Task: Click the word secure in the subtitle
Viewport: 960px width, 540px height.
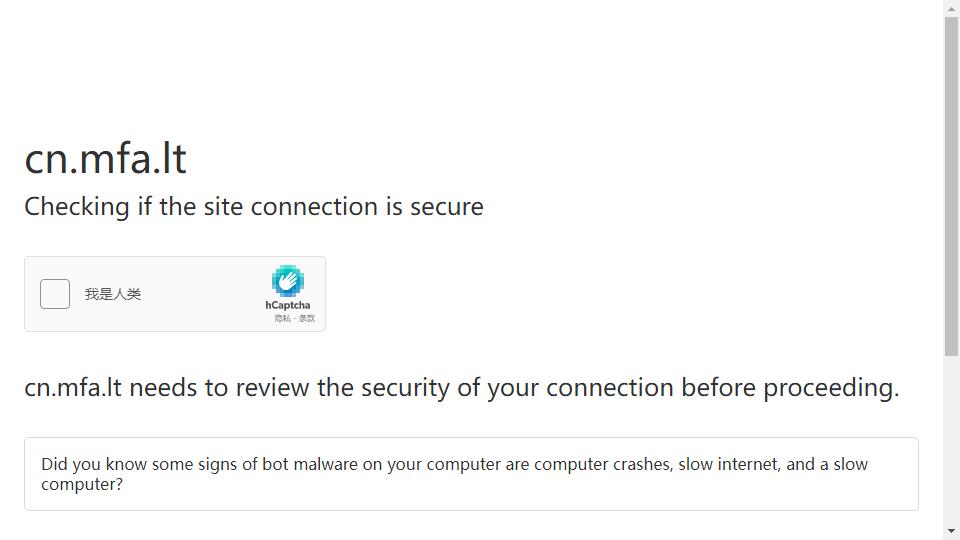Action: tap(447, 208)
